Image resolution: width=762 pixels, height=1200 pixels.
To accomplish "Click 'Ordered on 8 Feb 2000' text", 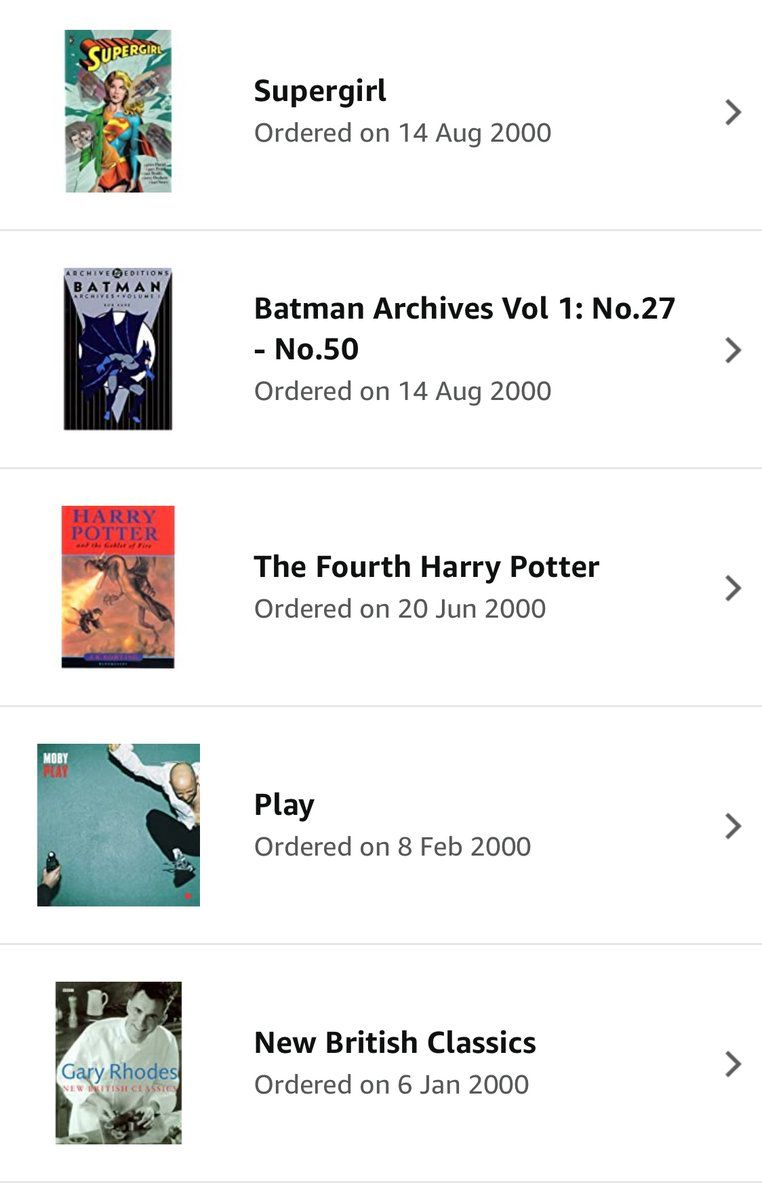I will pos(392,847).
